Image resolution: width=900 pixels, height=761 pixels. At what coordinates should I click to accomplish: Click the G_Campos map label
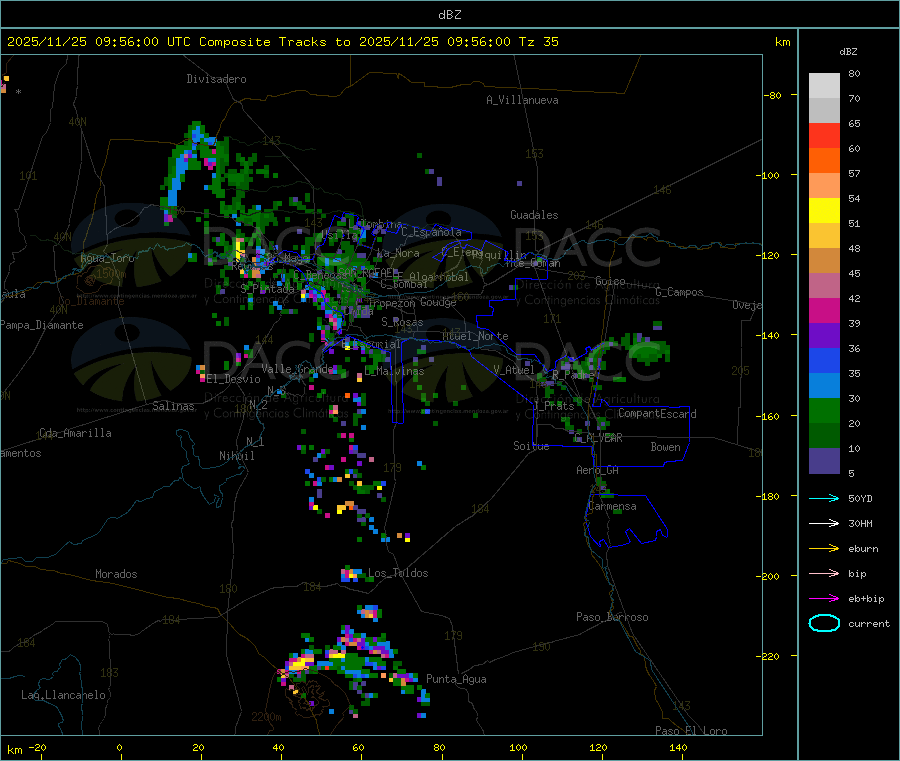tap(679, 292)
